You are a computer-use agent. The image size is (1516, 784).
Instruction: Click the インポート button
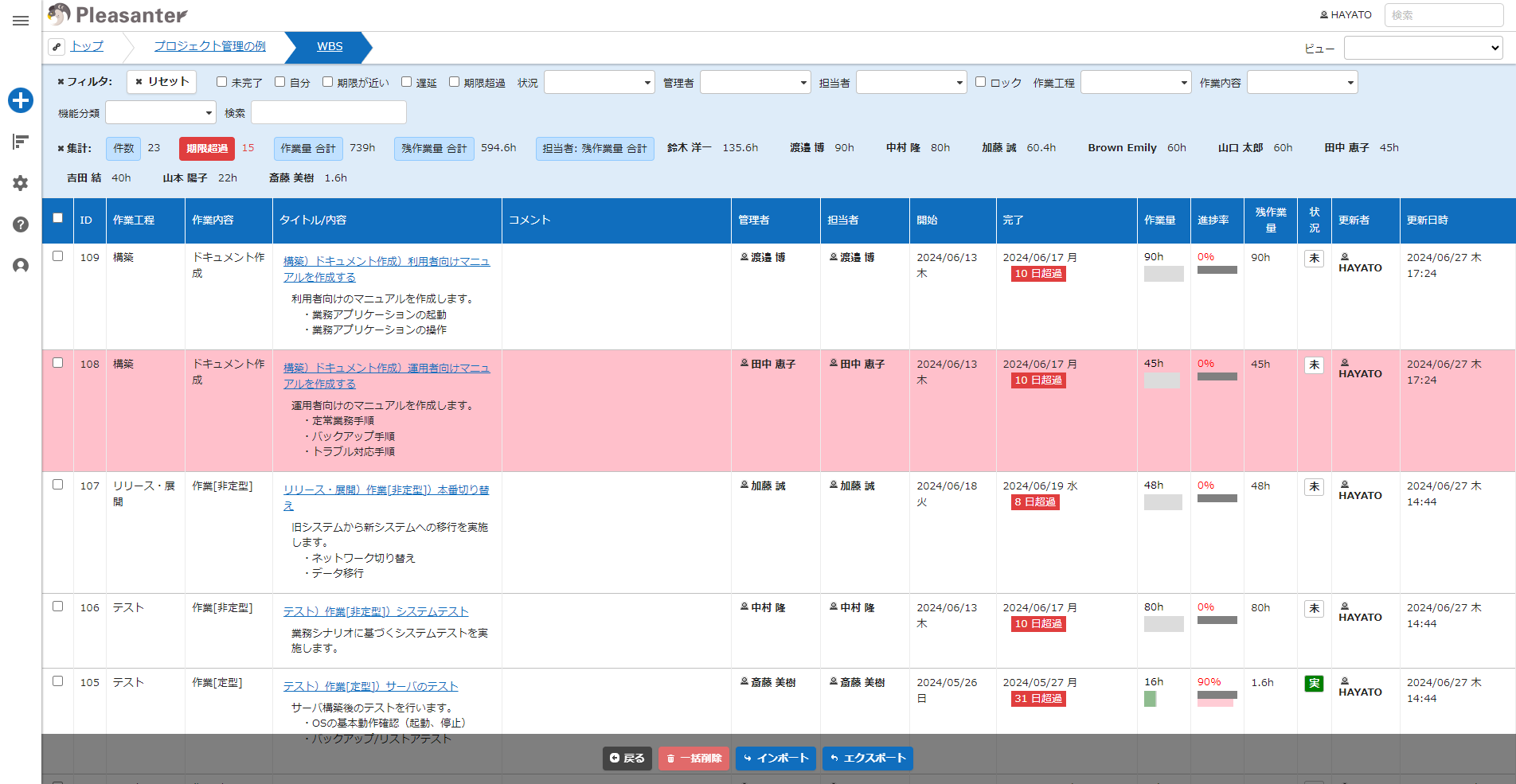776,758
